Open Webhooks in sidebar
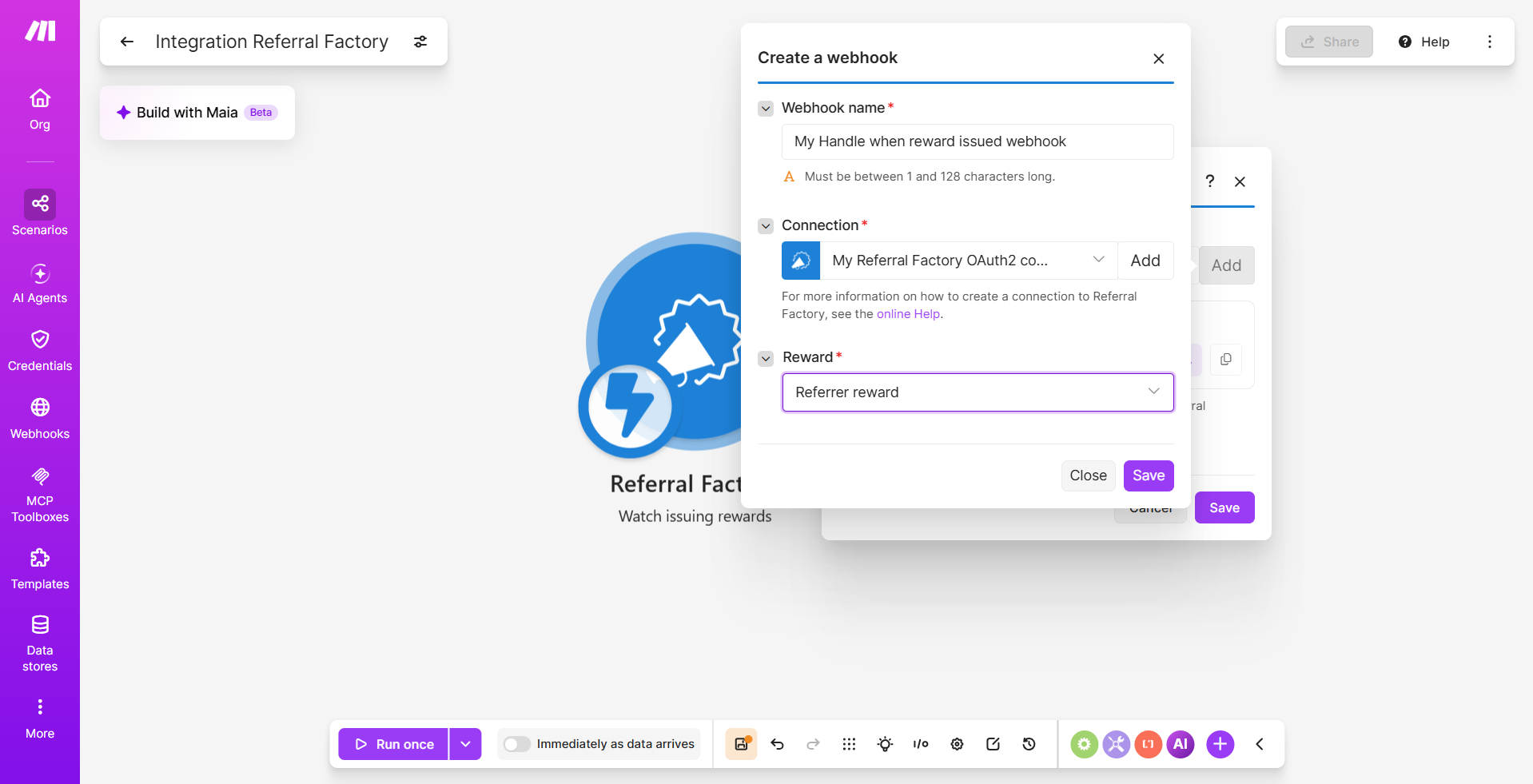Image resolution: width=1533 pixels, height=784 pixels. [40, 420]
